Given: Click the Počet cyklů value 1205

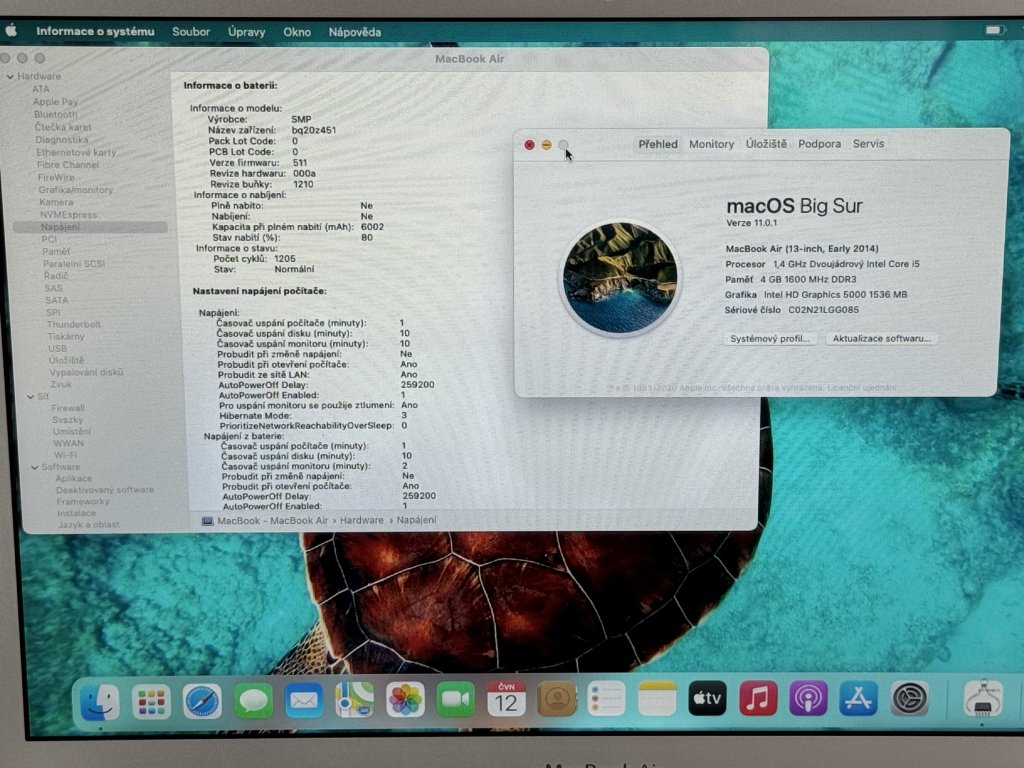Looking at the screenshot, I should coord(284,259).
